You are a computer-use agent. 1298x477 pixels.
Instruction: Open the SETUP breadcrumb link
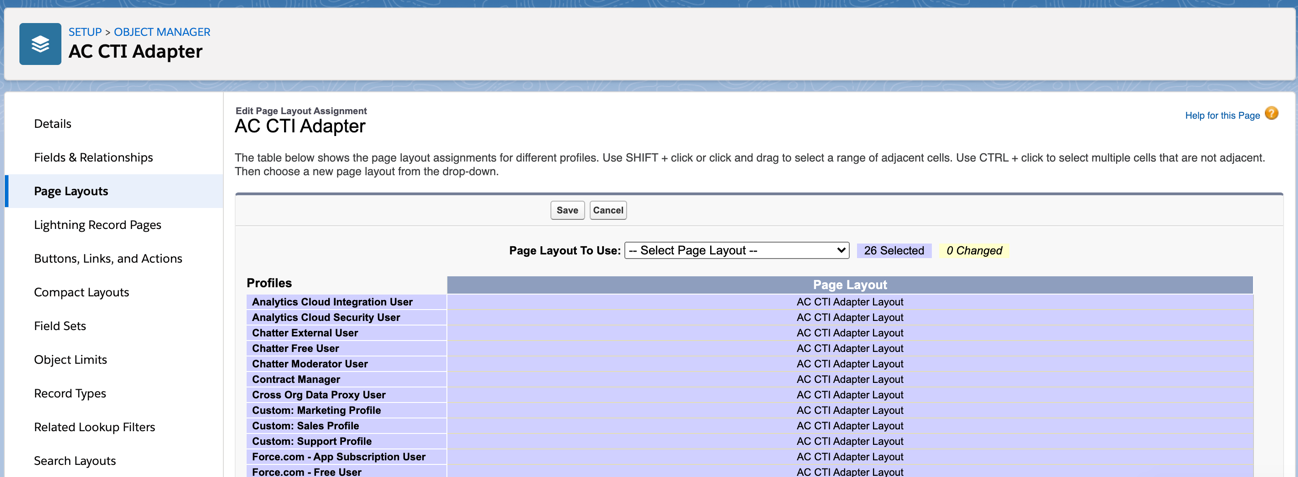point(85,32)
